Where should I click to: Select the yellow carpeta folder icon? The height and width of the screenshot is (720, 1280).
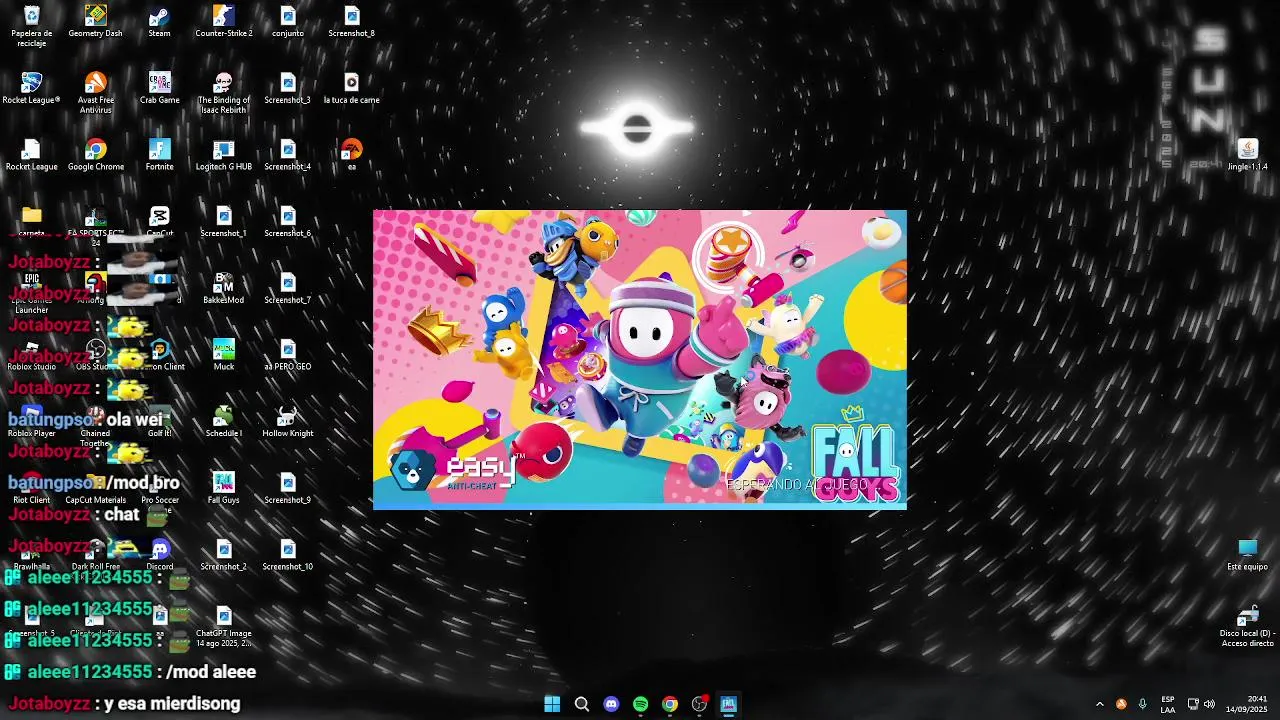click(x=32, y=215)
